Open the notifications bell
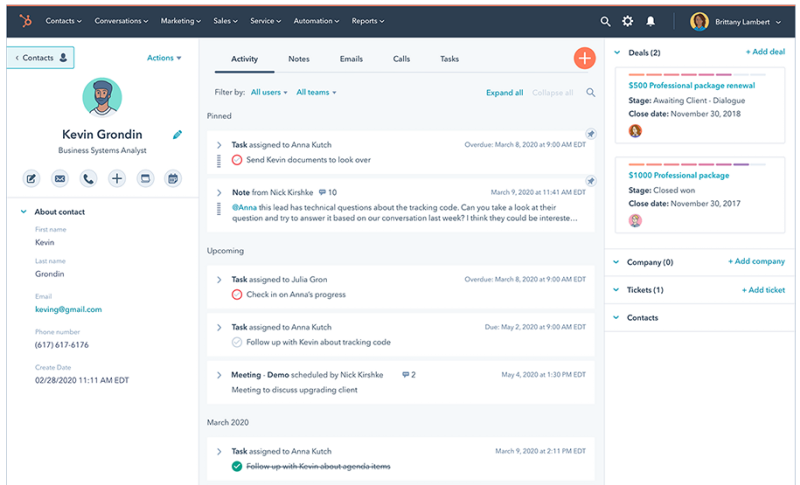Image resolution: width=800 pixels, height=485 pixels. tap(651, 21)
